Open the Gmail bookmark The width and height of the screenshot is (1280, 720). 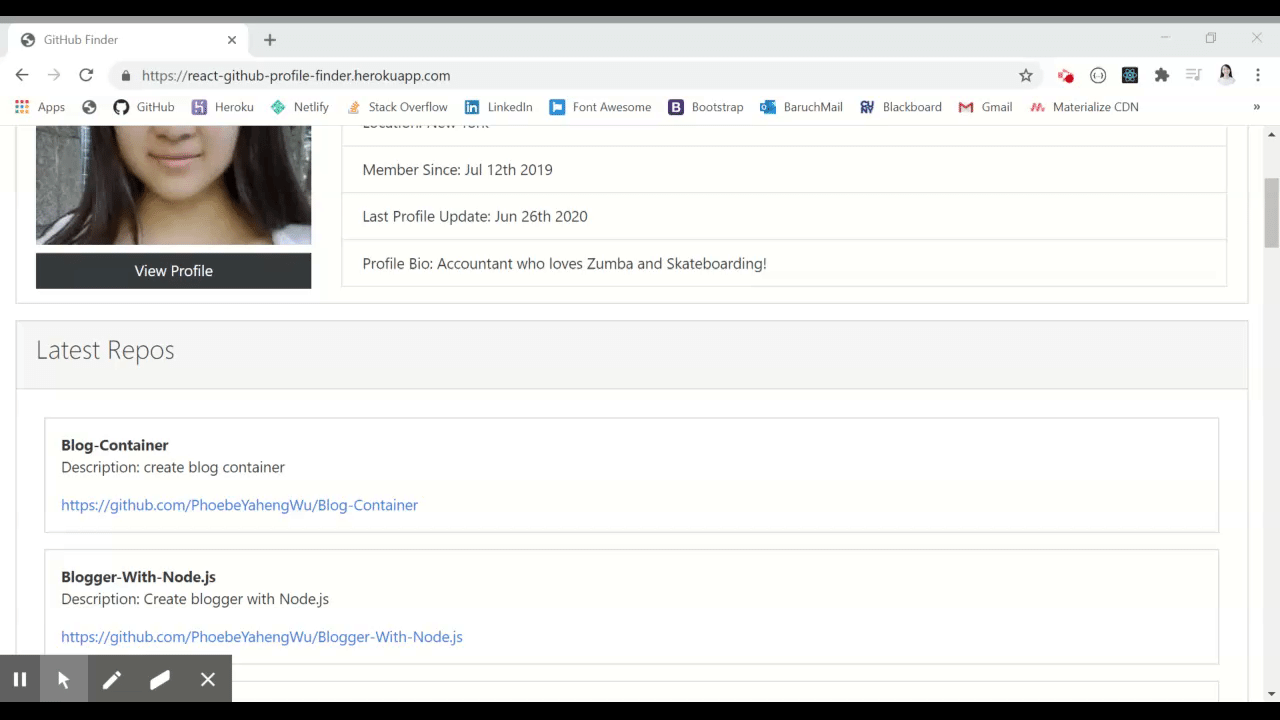[986, 107]
